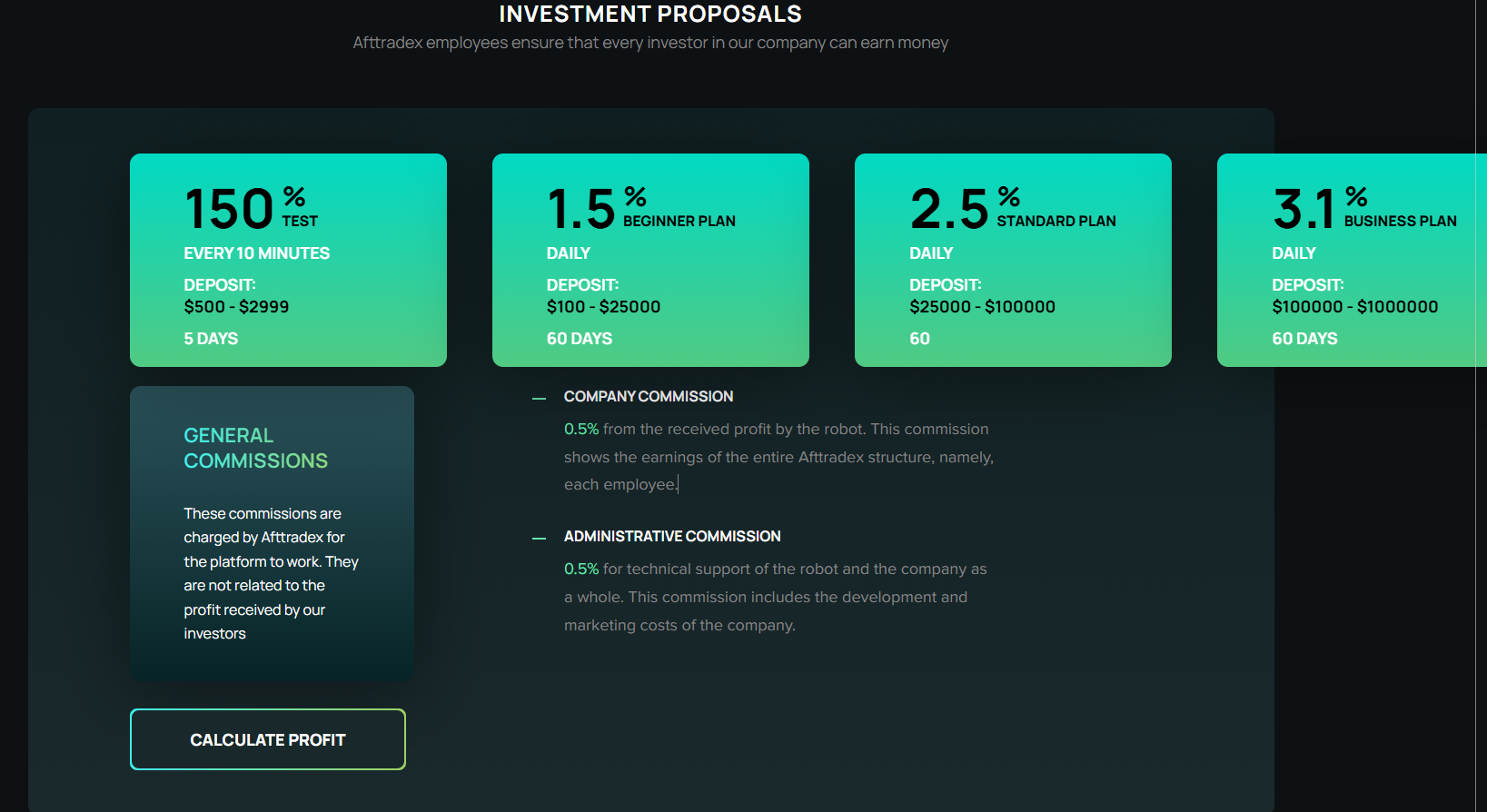Click the CALCULATE PROFIT button
1487x812 pixels.
point(267,739)
